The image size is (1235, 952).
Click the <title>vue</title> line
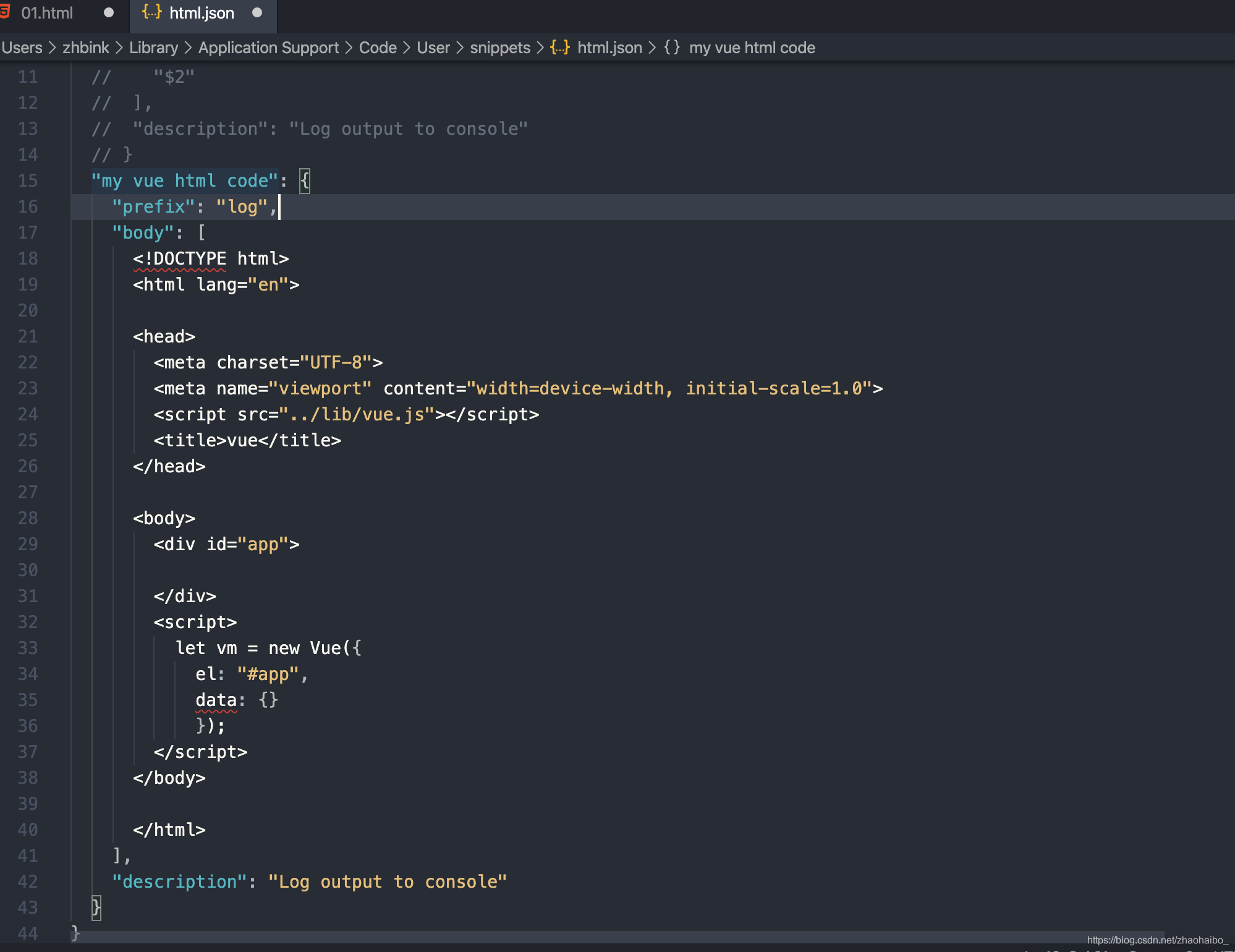click(247, 440)
